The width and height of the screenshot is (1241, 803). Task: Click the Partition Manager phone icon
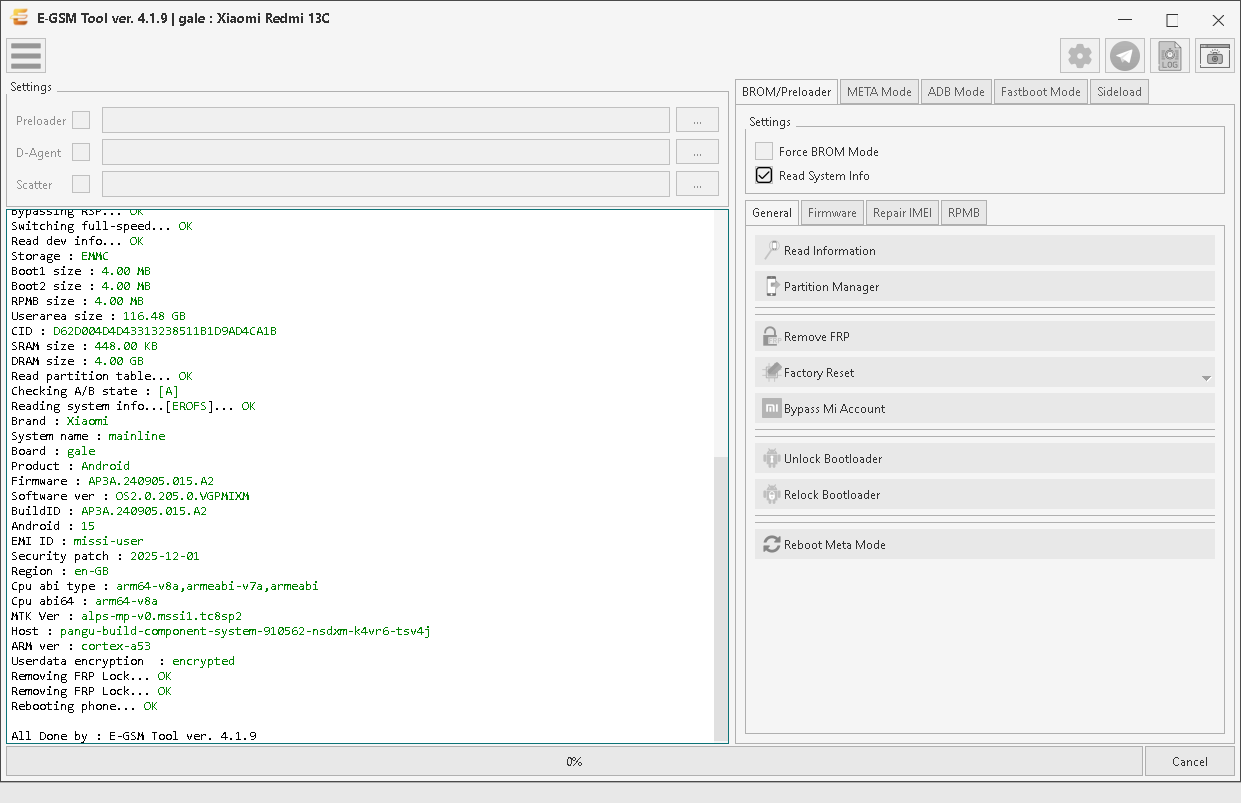(771, 286)
